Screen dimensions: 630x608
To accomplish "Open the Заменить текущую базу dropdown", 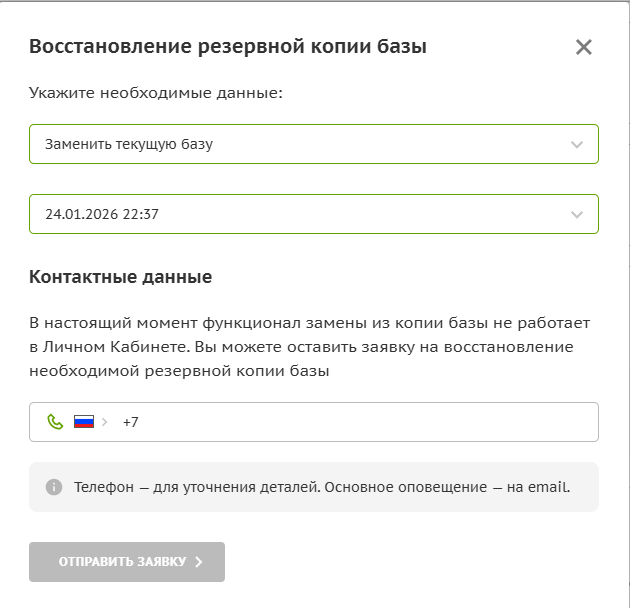I will pyautogui.click(x=314, y=144).
